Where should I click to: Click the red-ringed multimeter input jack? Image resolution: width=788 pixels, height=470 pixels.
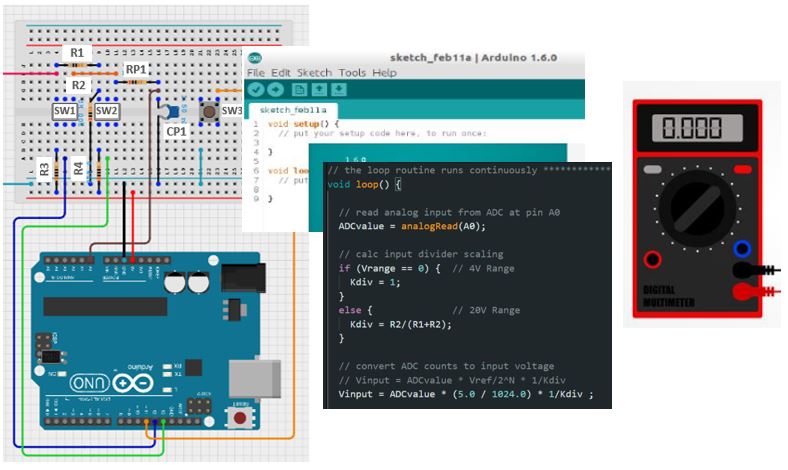[x=652, y=259]
